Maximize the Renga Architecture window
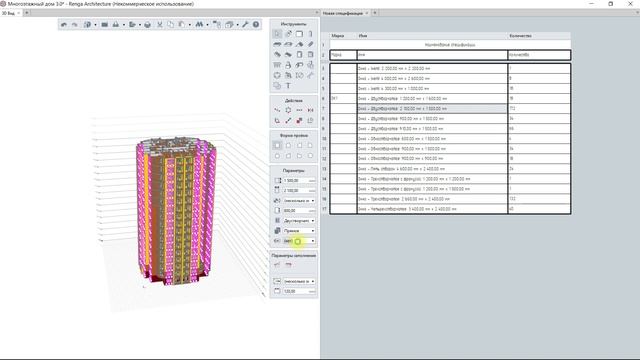640x360 pixels. (x=611, y=4)
